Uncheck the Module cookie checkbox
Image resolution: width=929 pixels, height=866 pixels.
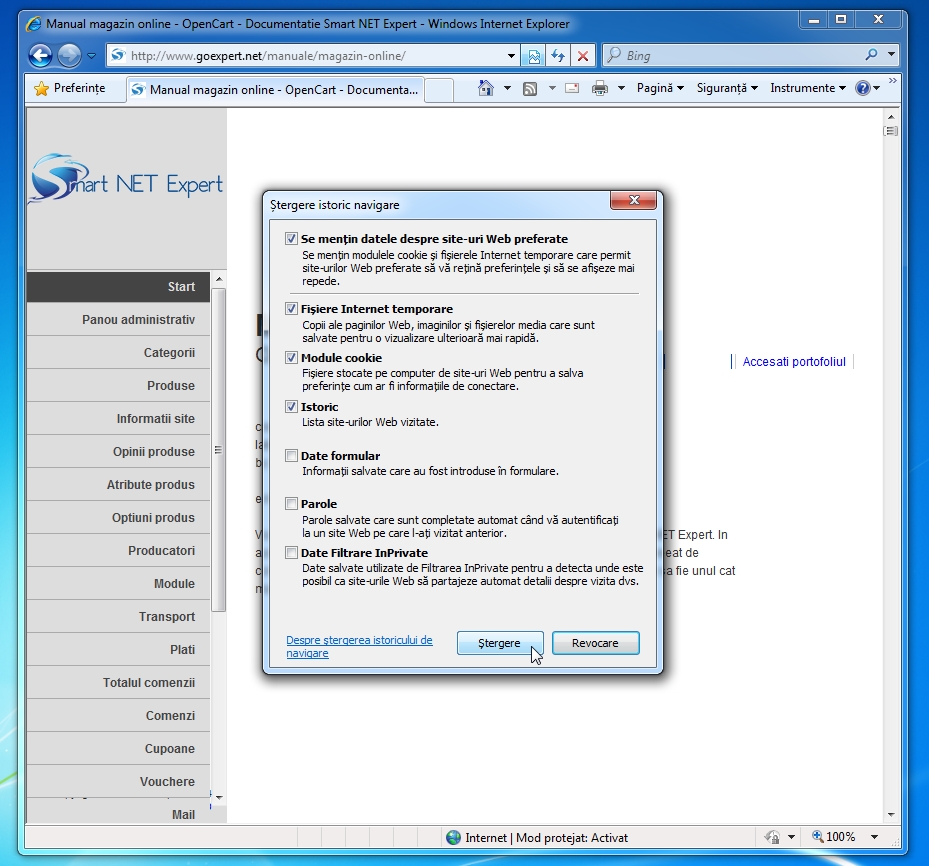click(x=292, y=358)
